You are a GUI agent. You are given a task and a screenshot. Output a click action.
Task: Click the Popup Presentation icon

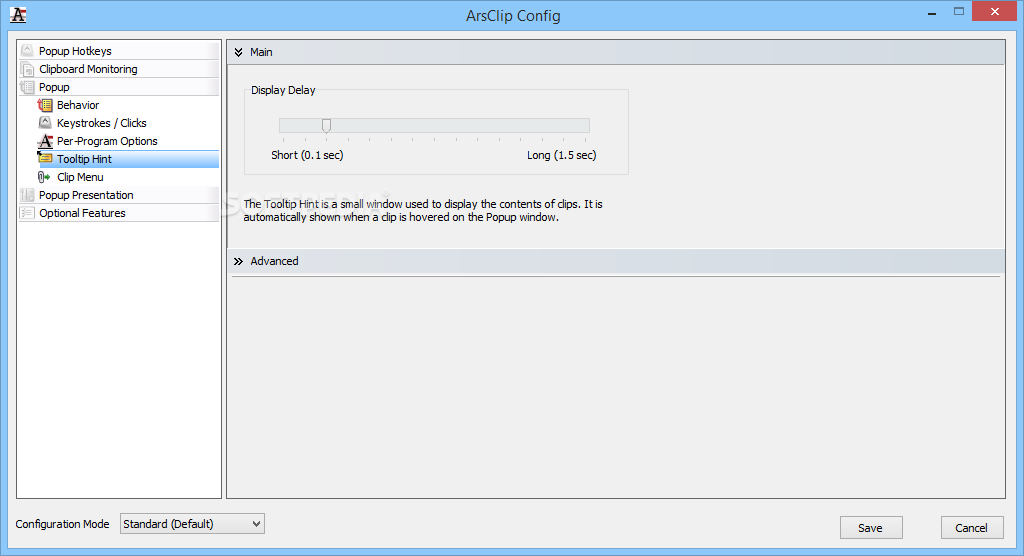[x=27, y=195]
